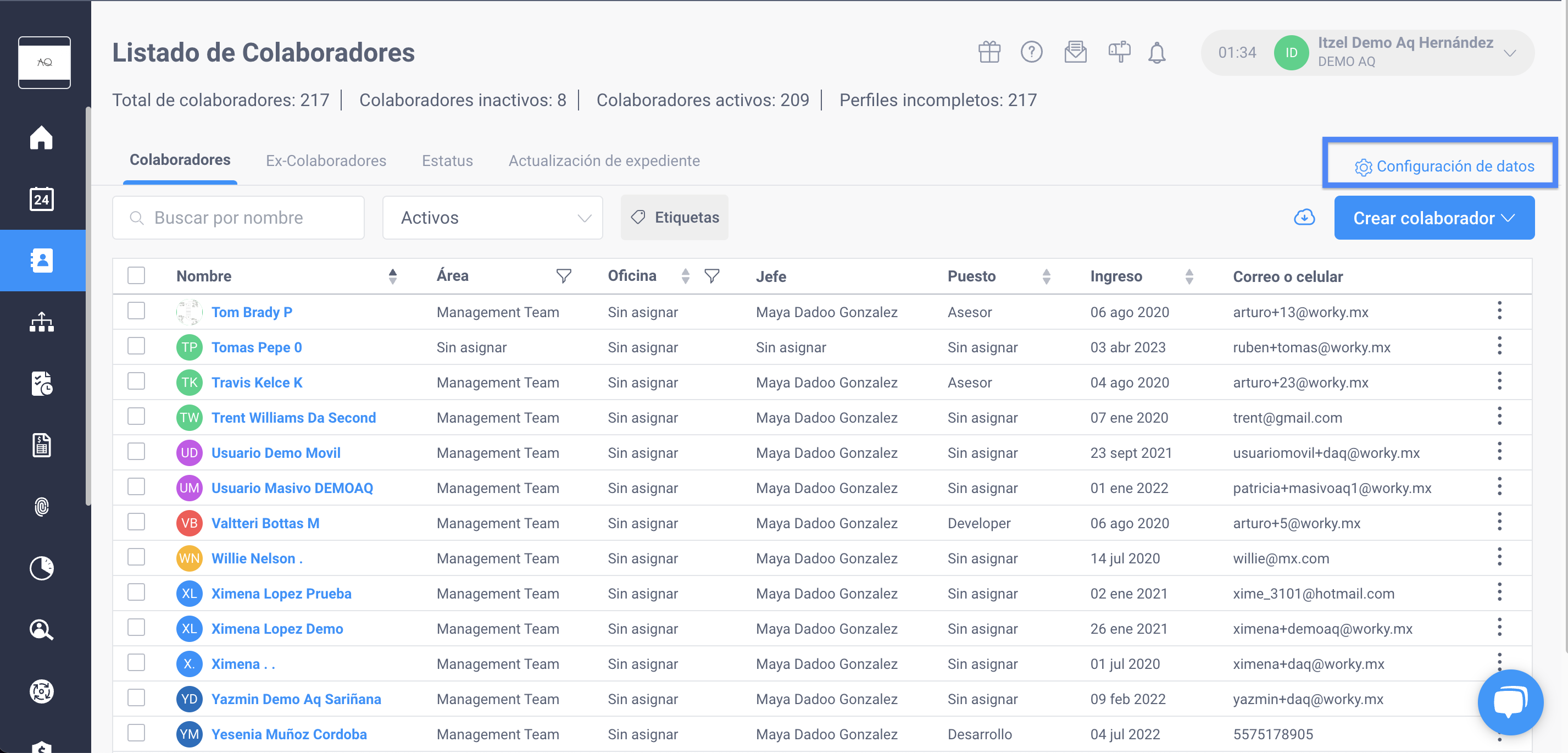Filter the Área column with funnel icon

point(564,276)
